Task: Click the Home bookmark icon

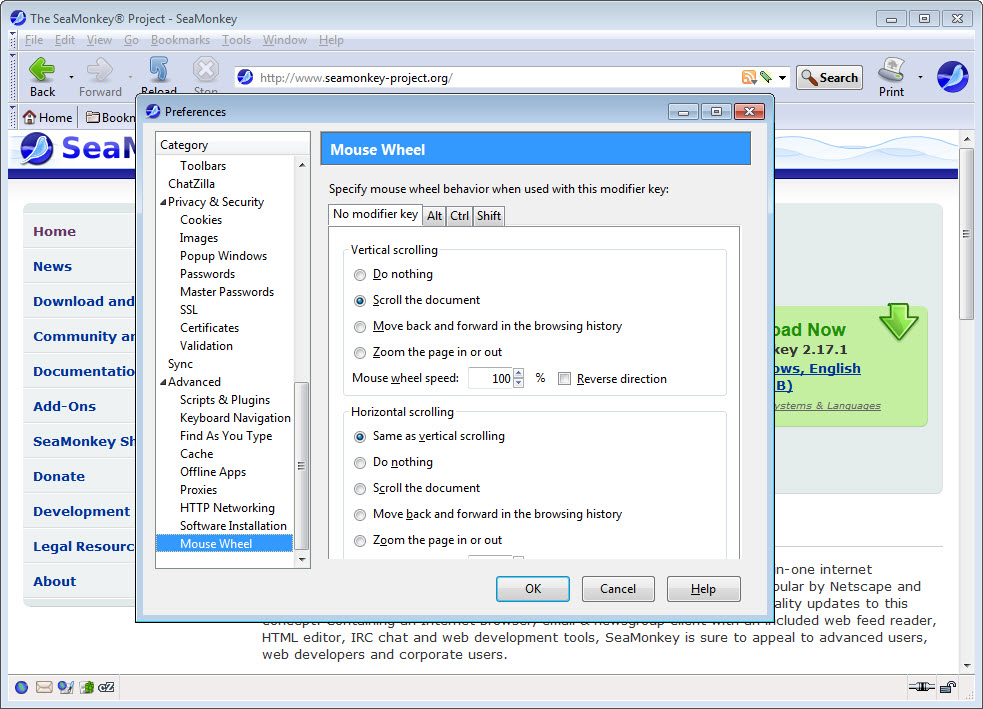Action: [x=29, y=117]
